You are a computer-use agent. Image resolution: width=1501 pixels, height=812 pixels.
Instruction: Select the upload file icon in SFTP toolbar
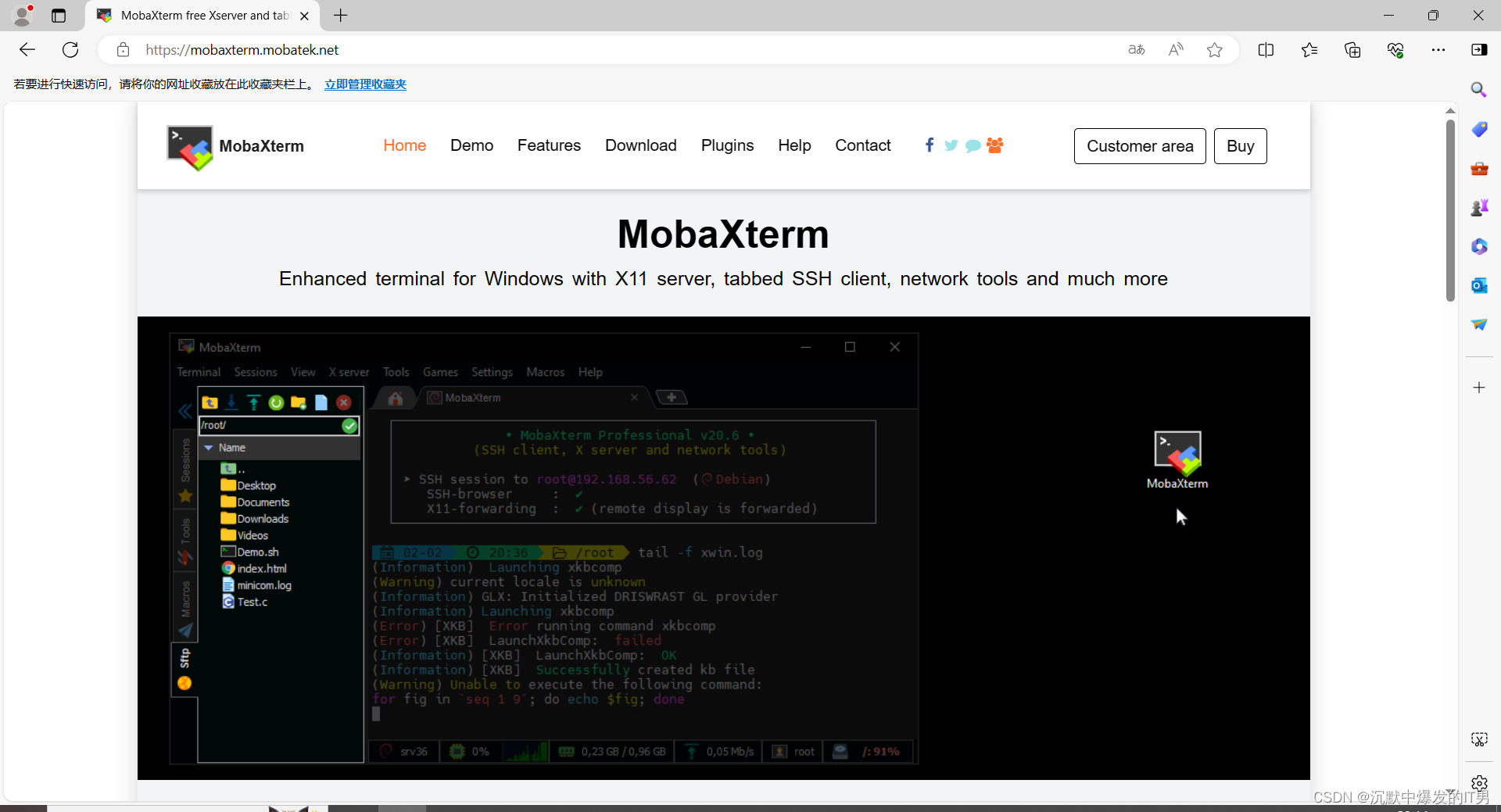click(x=253, y=402)
